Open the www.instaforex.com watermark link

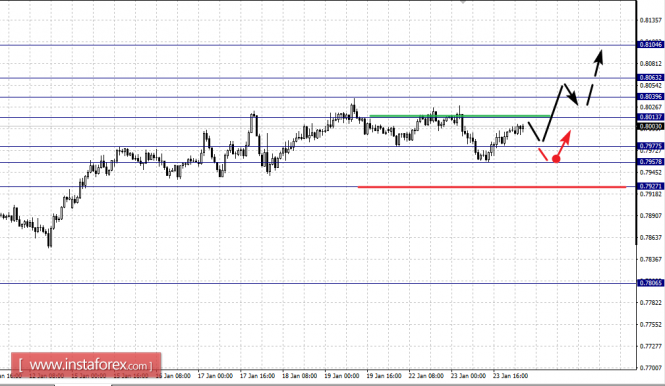coord(86,365)
